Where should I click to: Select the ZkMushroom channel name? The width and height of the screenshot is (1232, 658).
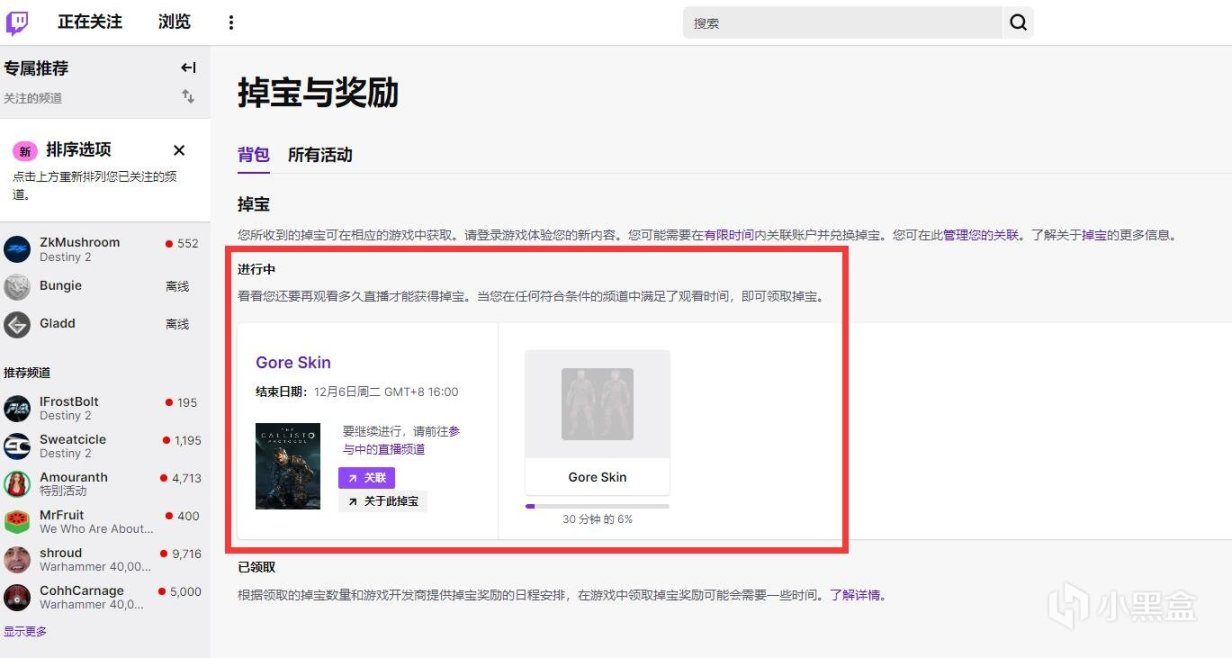click(79, 242)
